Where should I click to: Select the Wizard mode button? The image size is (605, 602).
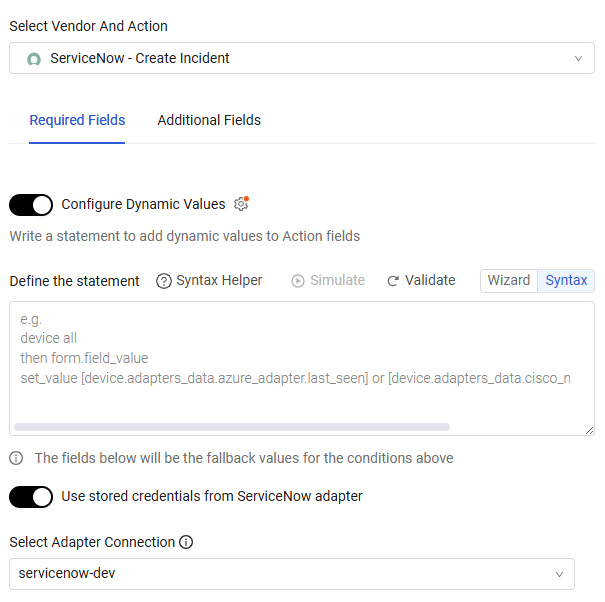[x=509, y=280]
